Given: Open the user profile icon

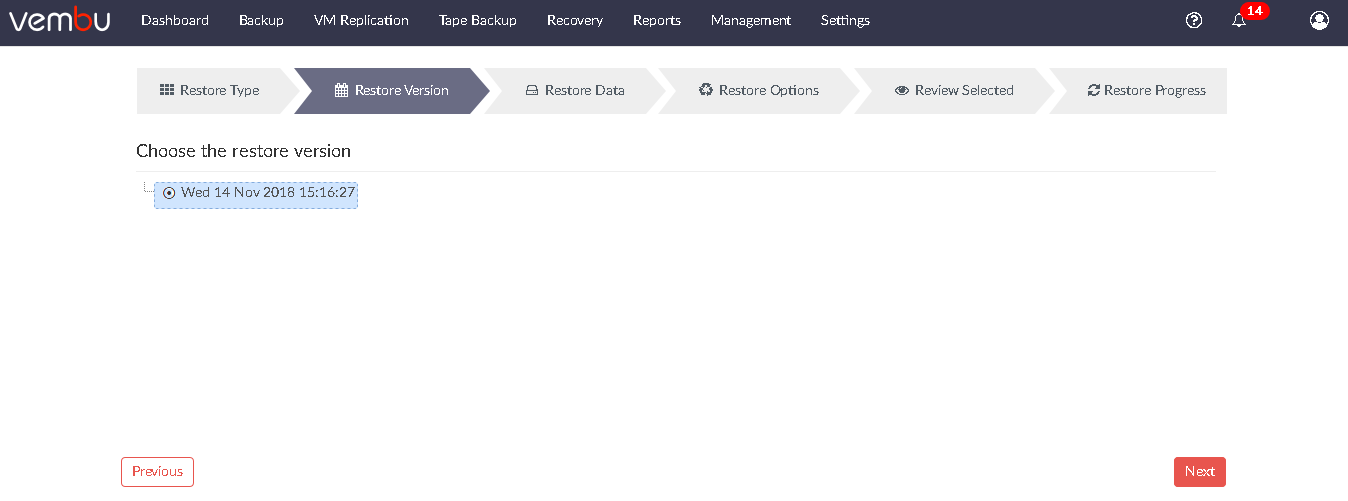Looking at the screenshot, I should (x=1319, y=20).
